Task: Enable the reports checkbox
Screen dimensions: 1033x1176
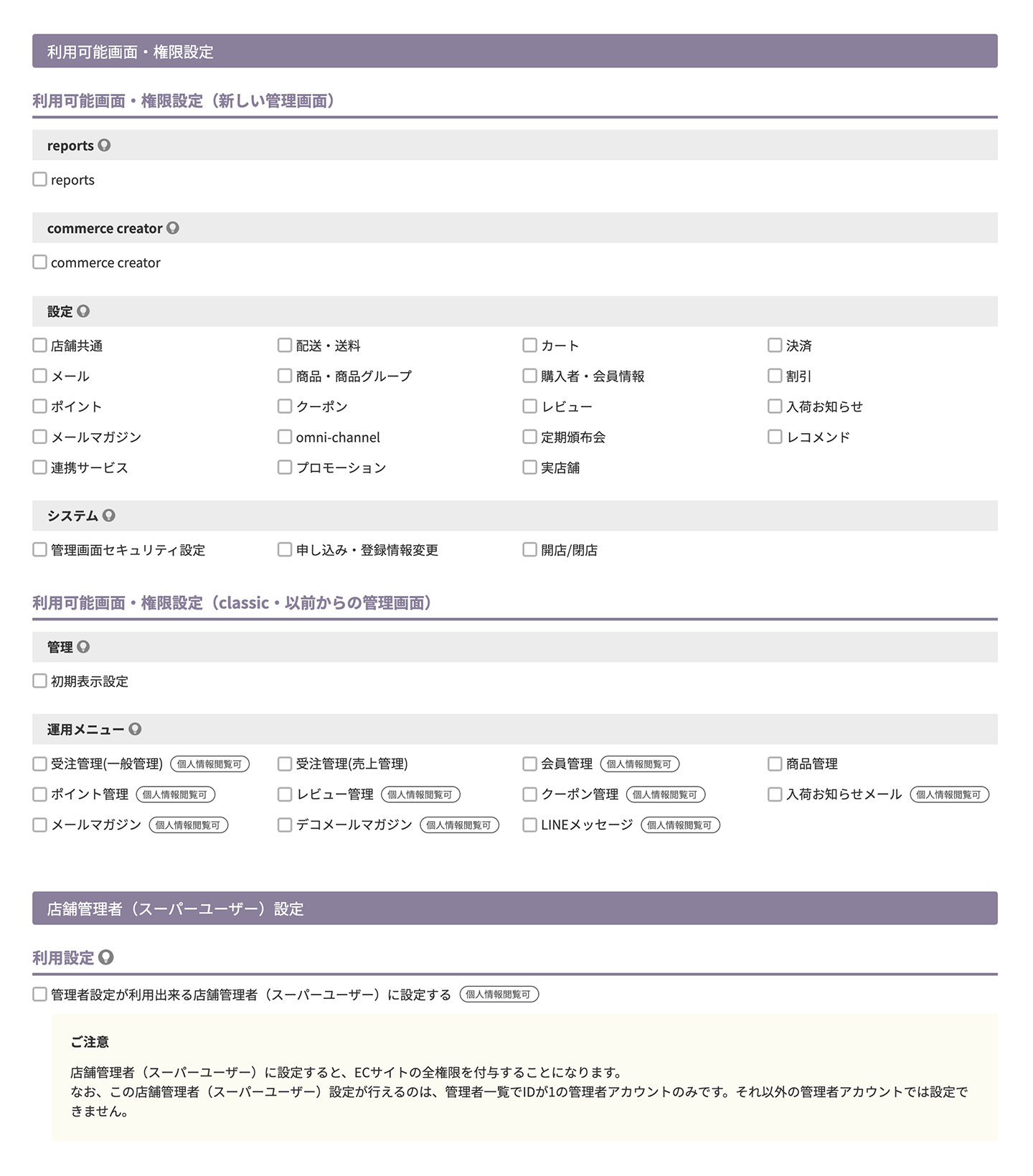Action: [40, 179]
